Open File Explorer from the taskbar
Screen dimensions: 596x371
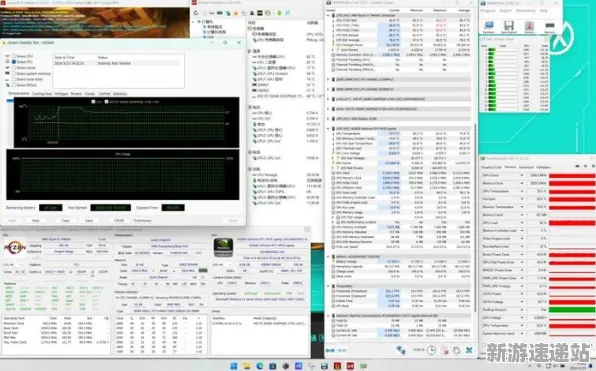pos(247,366)
